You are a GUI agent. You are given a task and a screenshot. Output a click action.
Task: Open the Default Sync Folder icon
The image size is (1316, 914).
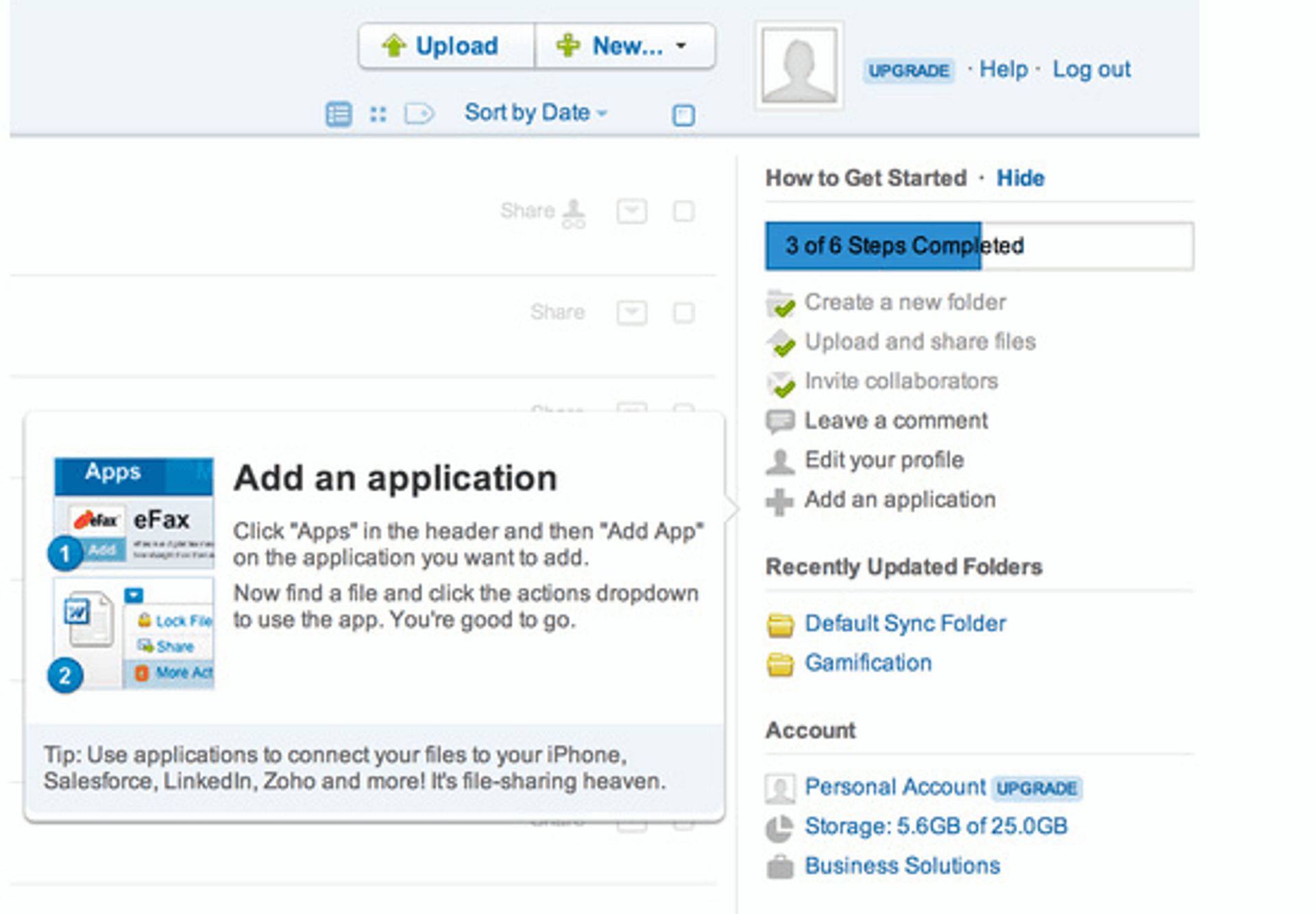point(779,625)
